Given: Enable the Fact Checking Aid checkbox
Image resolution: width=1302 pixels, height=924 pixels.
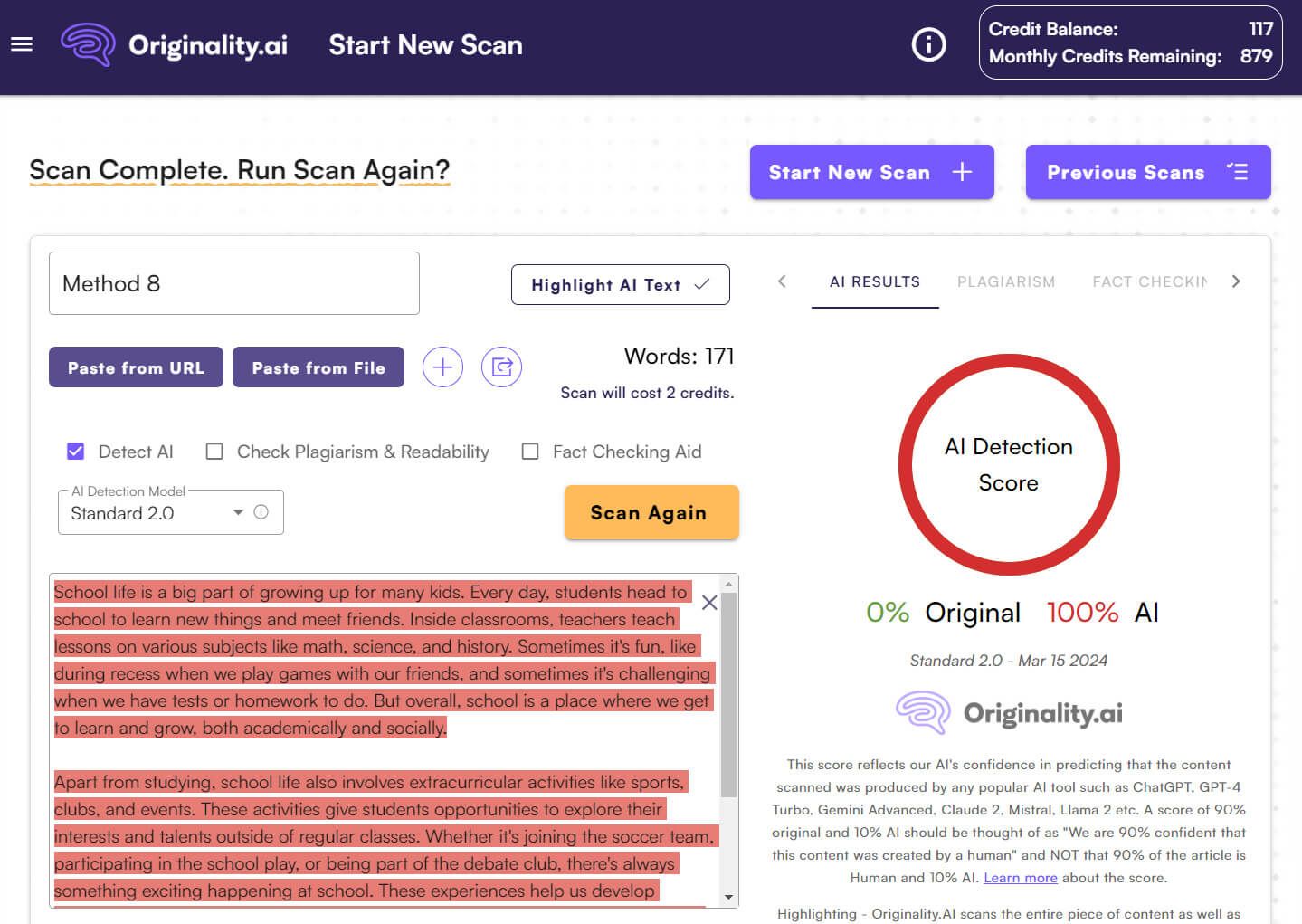Looking at the screenshot, I should (x=530, y=452).
